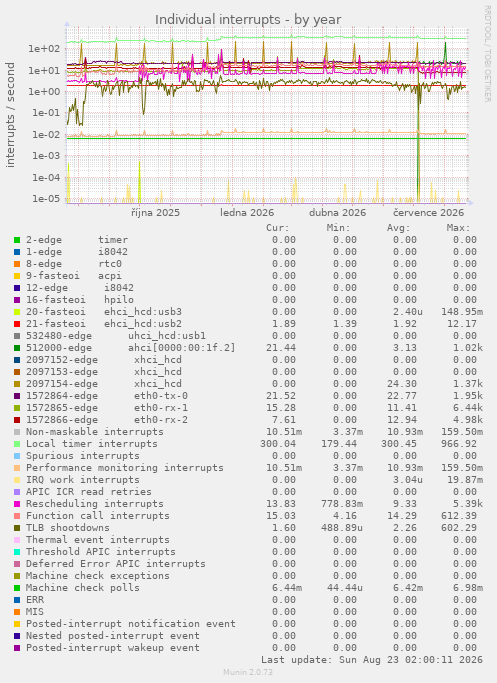Screen dimensions: 497x683
Task: Click the Non-maskable interrupts legend entry
Action: tap(95, 432)
